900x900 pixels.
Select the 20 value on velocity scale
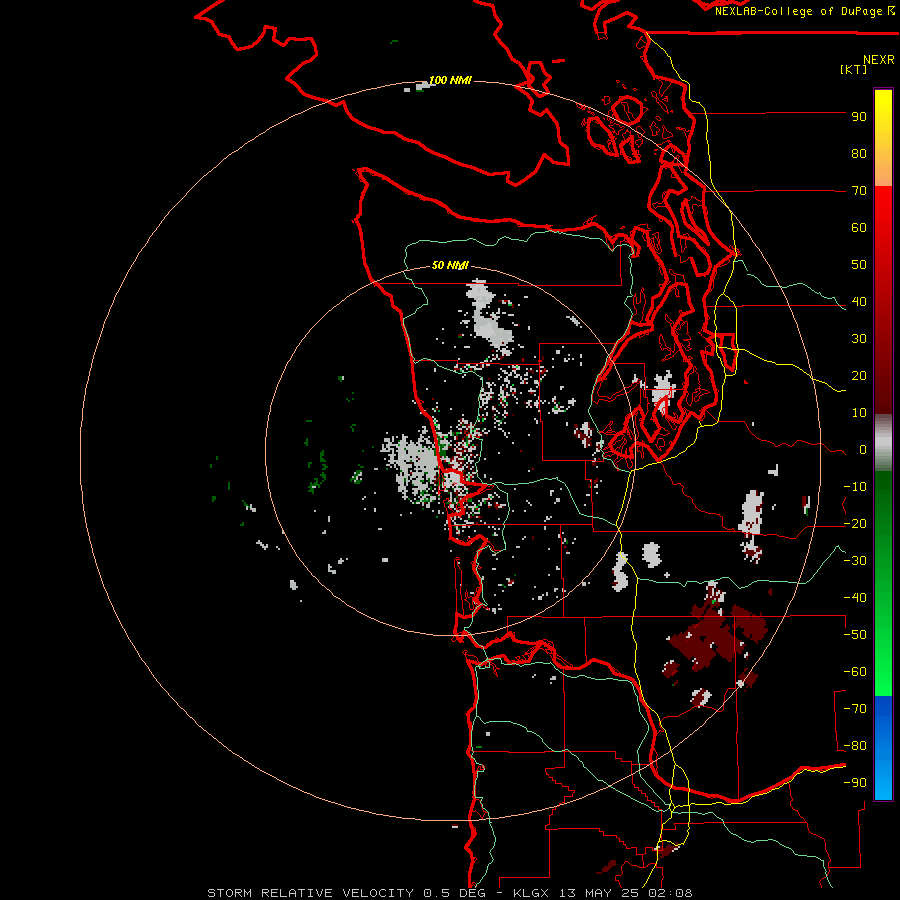859,376
